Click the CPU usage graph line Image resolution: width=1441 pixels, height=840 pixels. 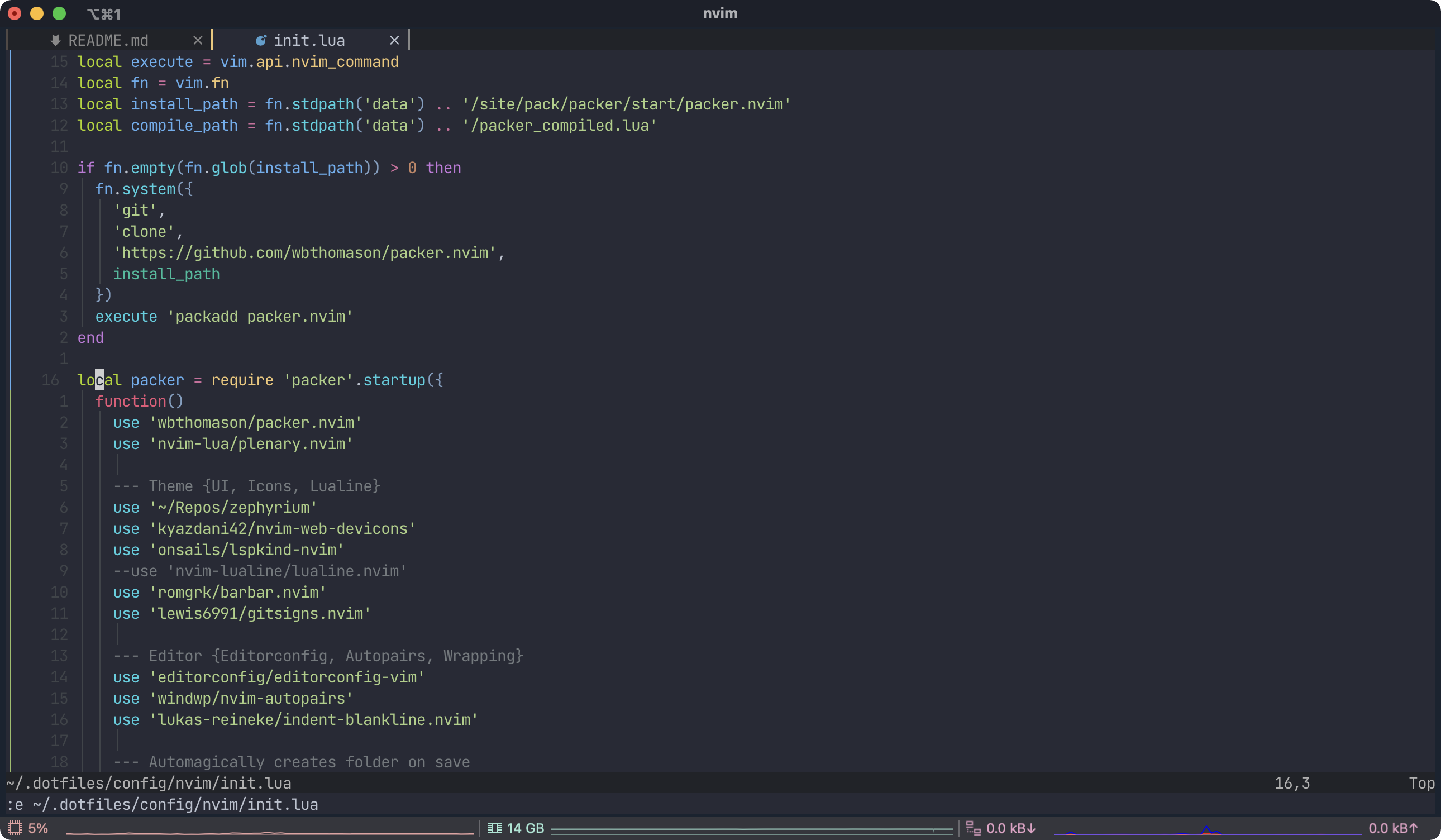click(x=269, y=833)
